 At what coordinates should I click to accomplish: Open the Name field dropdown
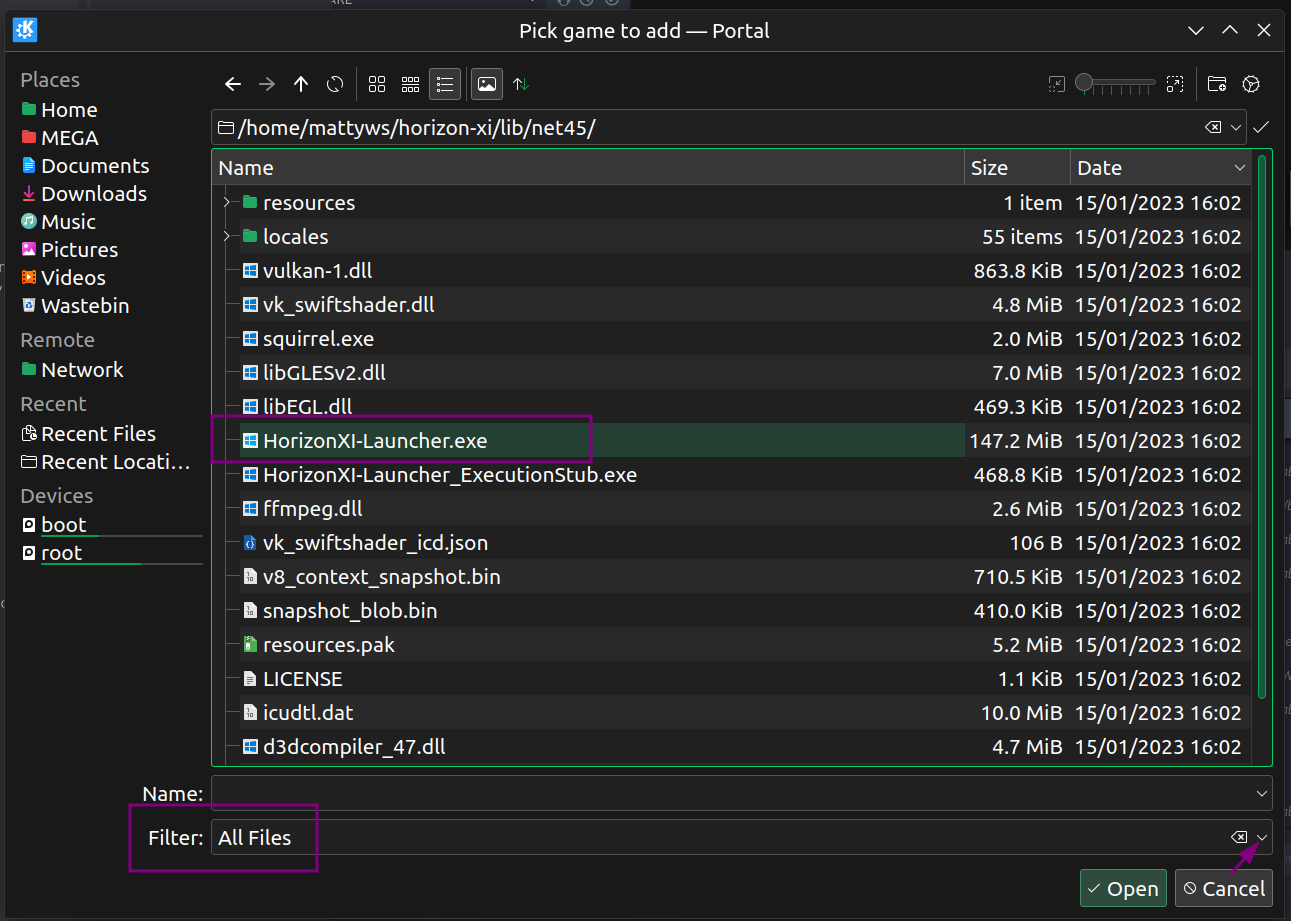coord(1261,793)
